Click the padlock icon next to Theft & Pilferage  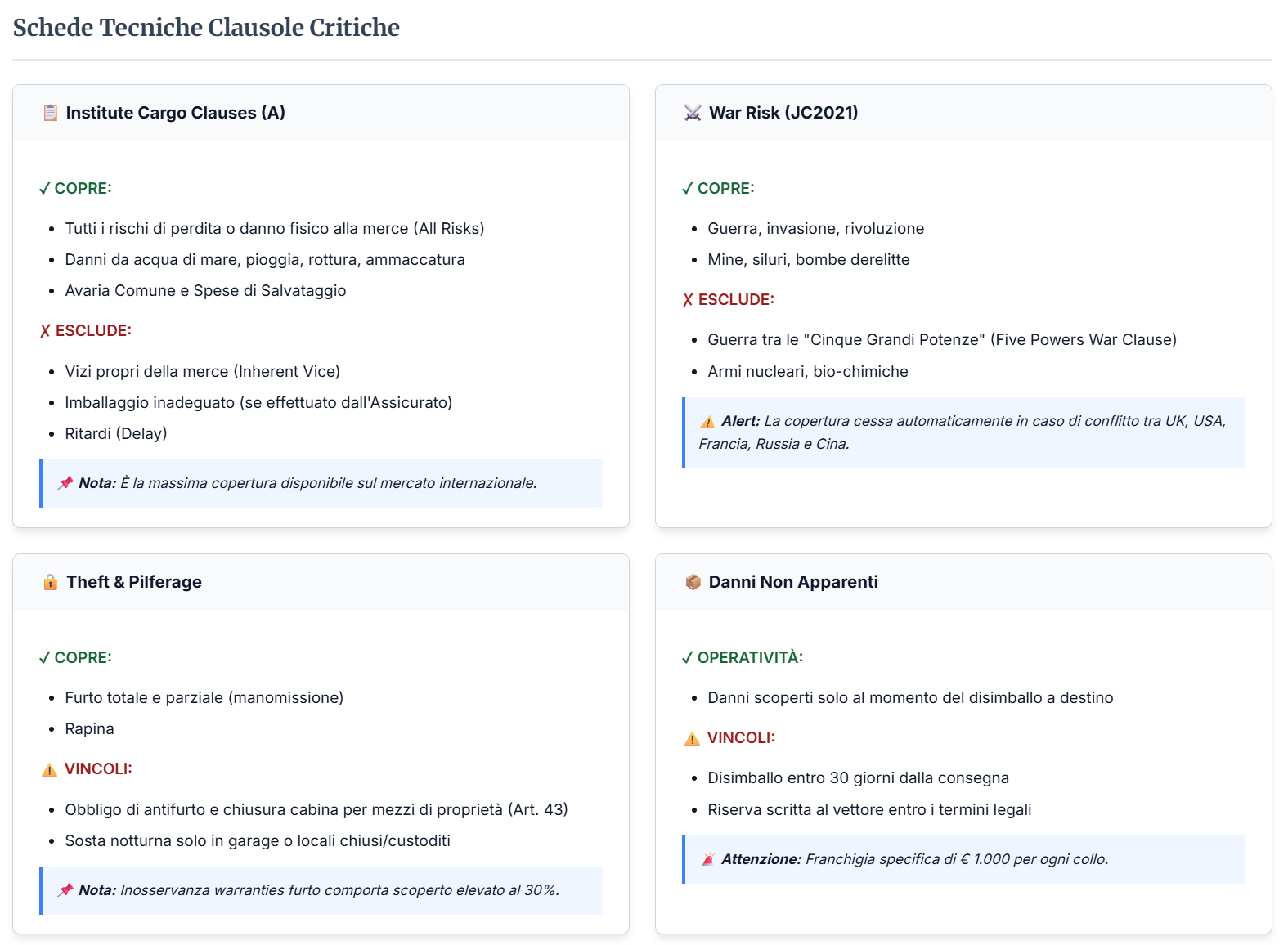pyautogui.click(x=50, y=582)
